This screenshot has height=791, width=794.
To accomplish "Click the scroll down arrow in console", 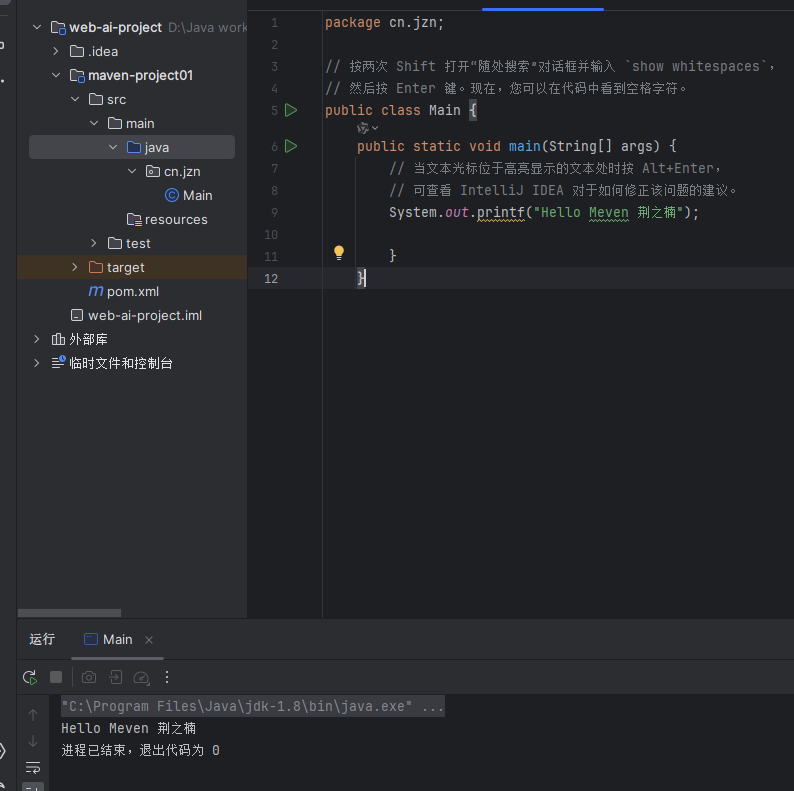I will coord(33,741).
